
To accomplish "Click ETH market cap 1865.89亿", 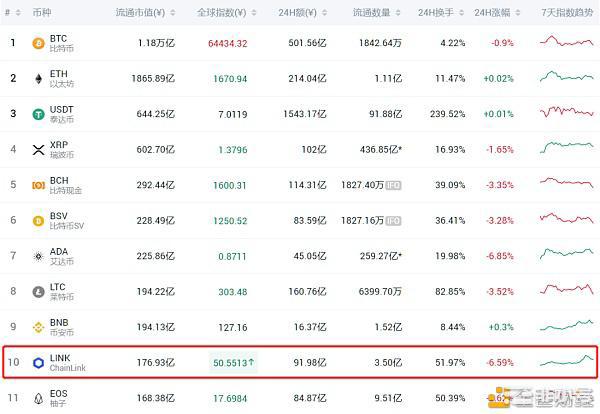I will click(153, 79).
